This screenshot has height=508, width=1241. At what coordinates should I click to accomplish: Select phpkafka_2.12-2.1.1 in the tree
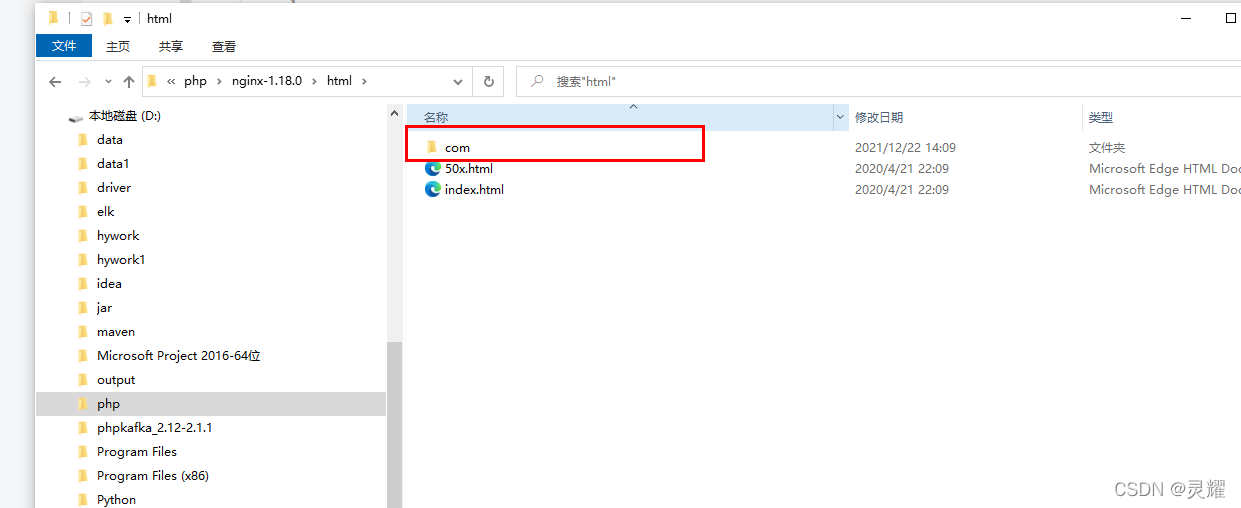(154, 427)
